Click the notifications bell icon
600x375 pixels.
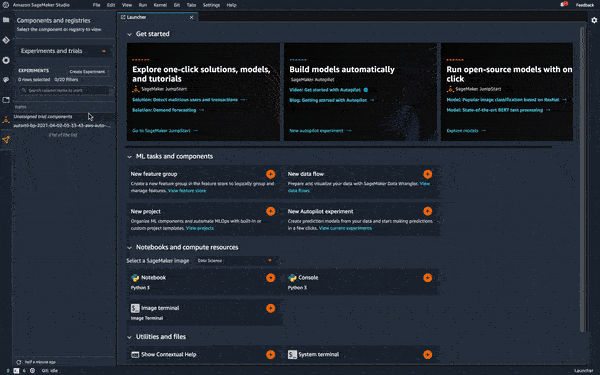pos(564,5)
